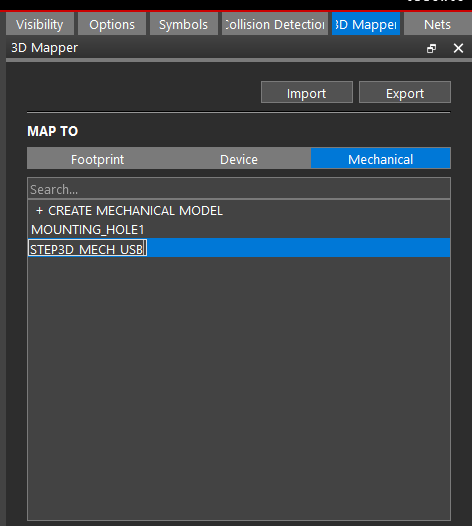Click inside the STEP3D_MECH_USB name edit box
472x526 pixels.
pos(87,248)
